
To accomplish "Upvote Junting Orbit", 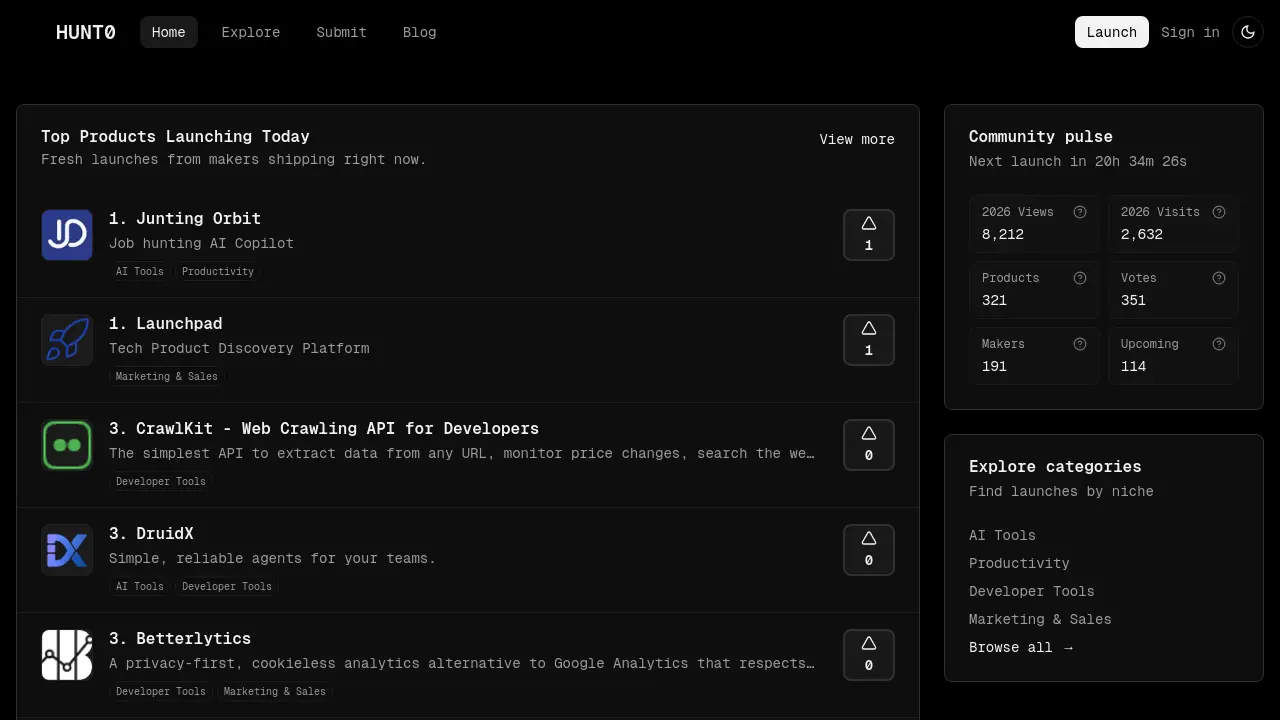I will click(x=869, y=235).
